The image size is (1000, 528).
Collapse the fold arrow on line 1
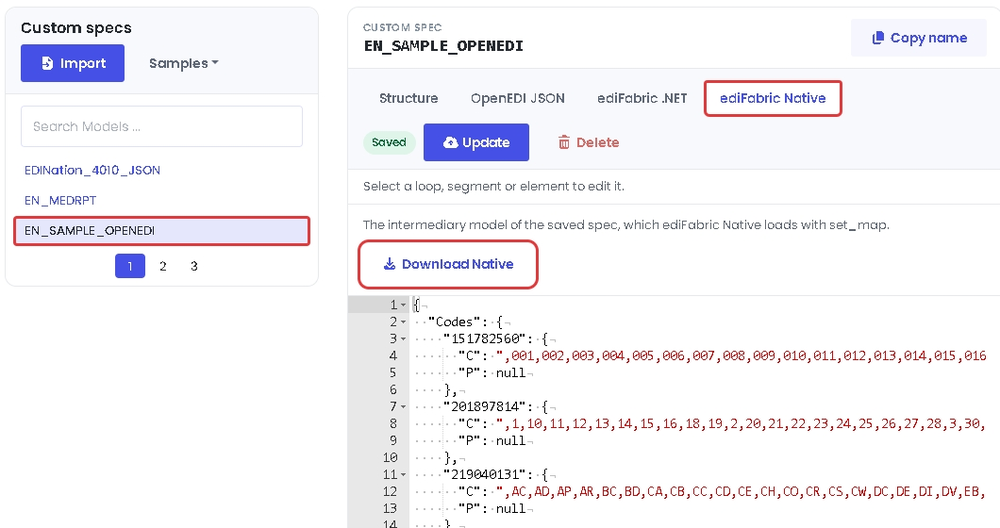[x=403, y=305]
